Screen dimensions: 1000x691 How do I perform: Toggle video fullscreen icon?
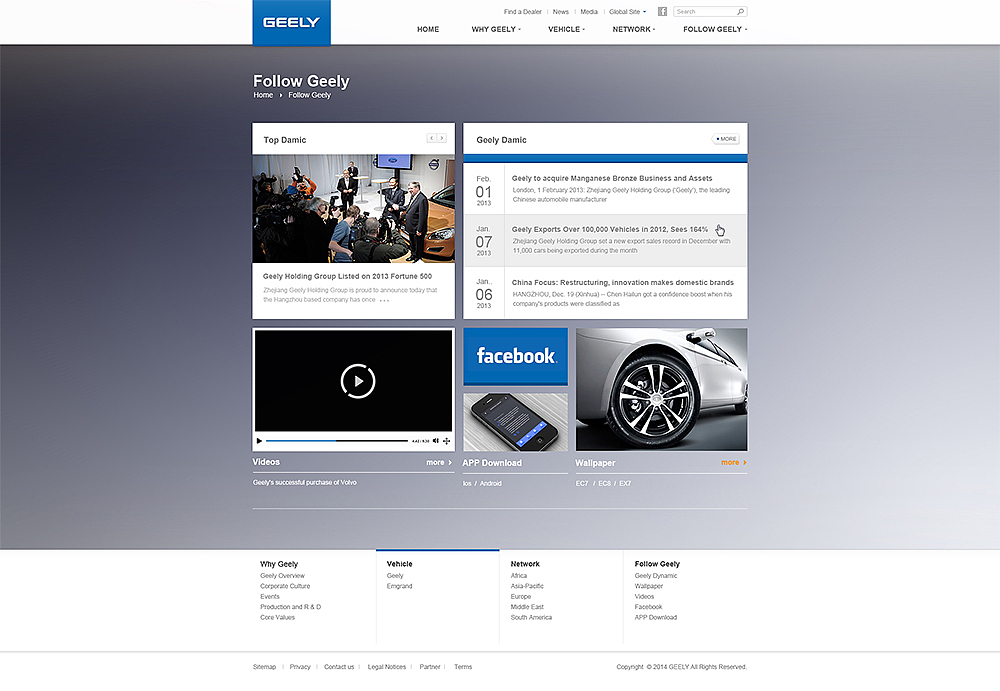pyautogui.click(x=446, y=441)
